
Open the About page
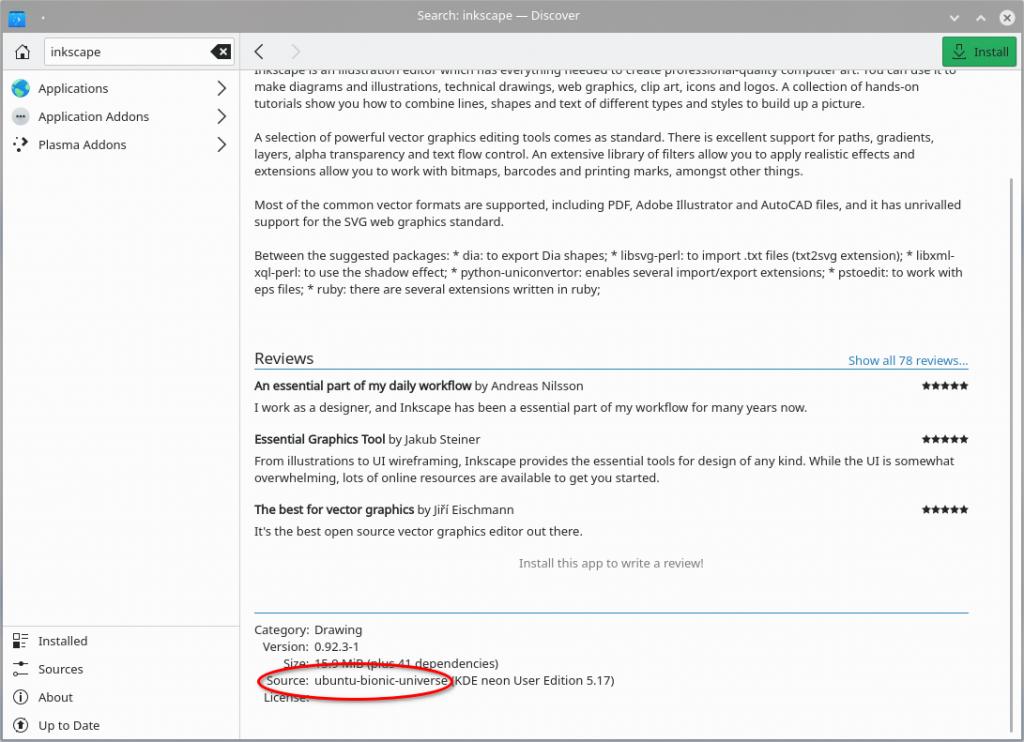[121, 697]
